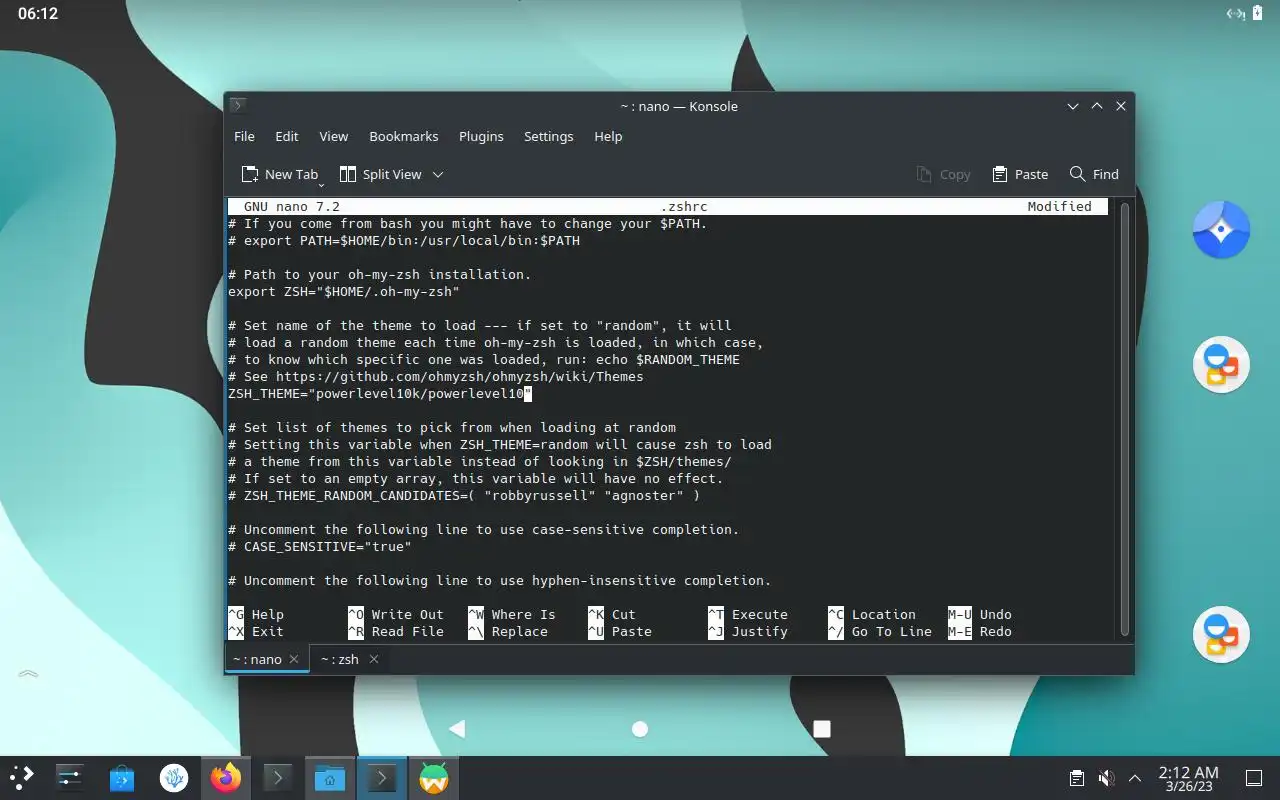The image size is (1280, 800).
Task: Click the '# CASE_SENSITIVE="true"' line
Action: (319, 547)
